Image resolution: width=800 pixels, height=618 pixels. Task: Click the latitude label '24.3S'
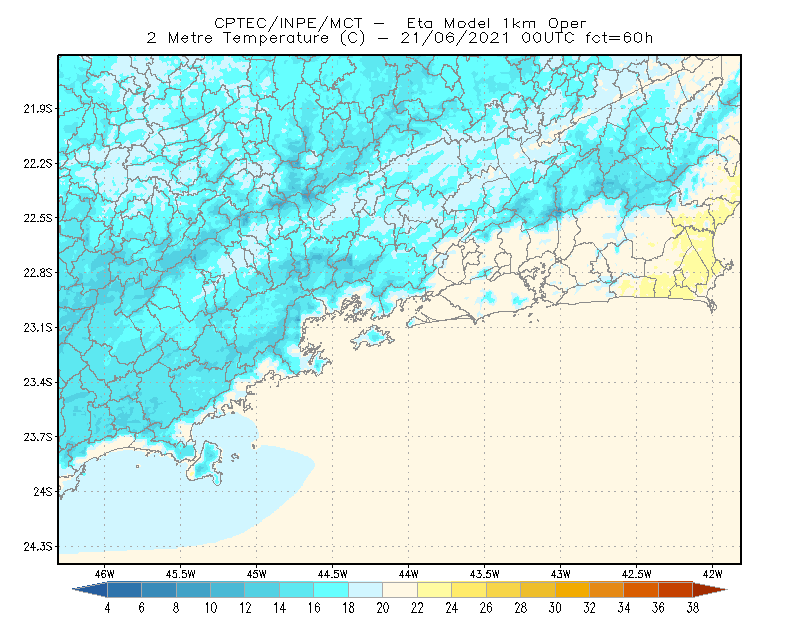coord(37,547)
